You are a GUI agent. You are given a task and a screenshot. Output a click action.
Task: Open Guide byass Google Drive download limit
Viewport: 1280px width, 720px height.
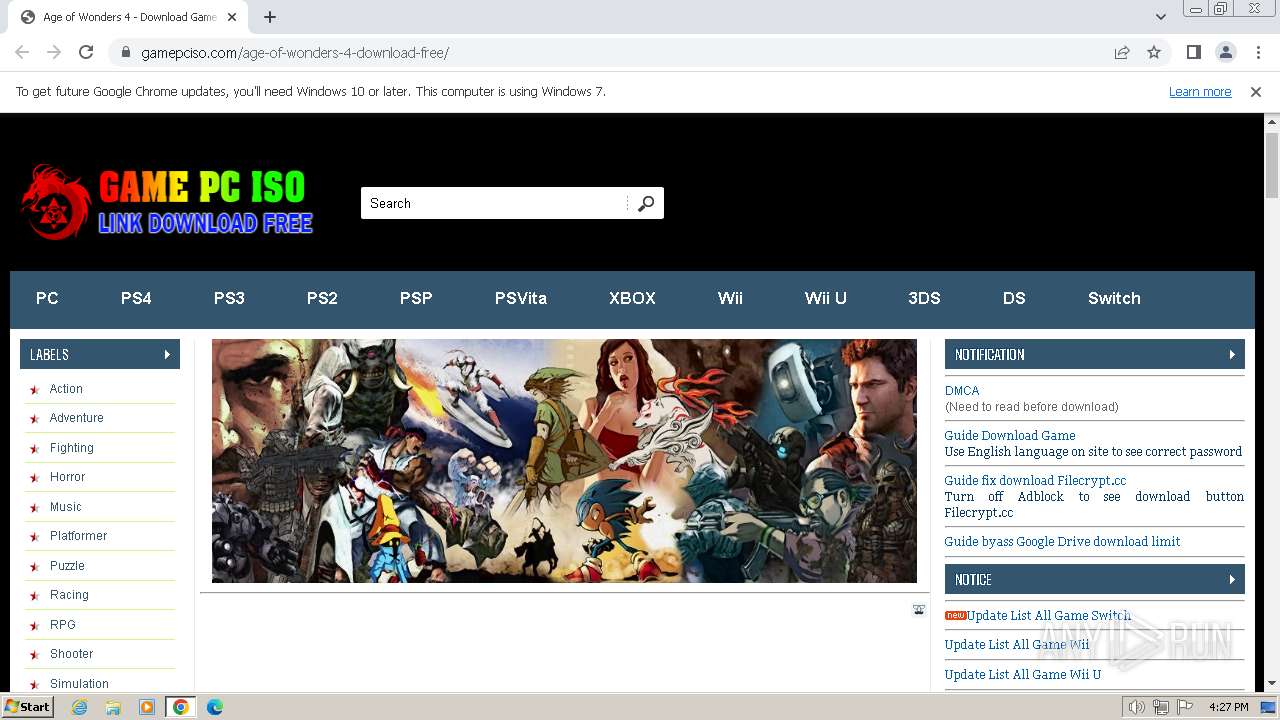[1062, 541]
